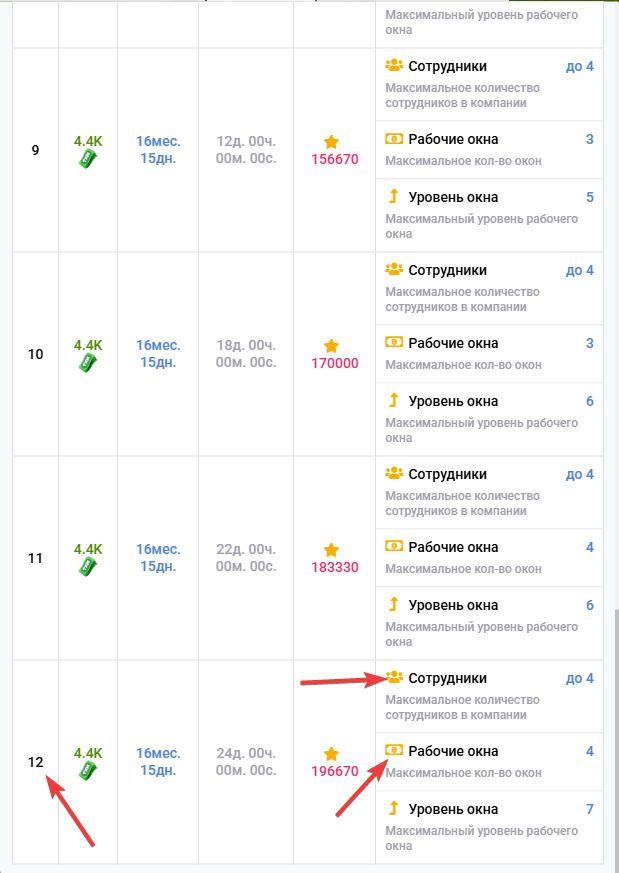This screenshot has width=619, height=873.
Task: Click the 183330 star price value
Action: [335, 567]
